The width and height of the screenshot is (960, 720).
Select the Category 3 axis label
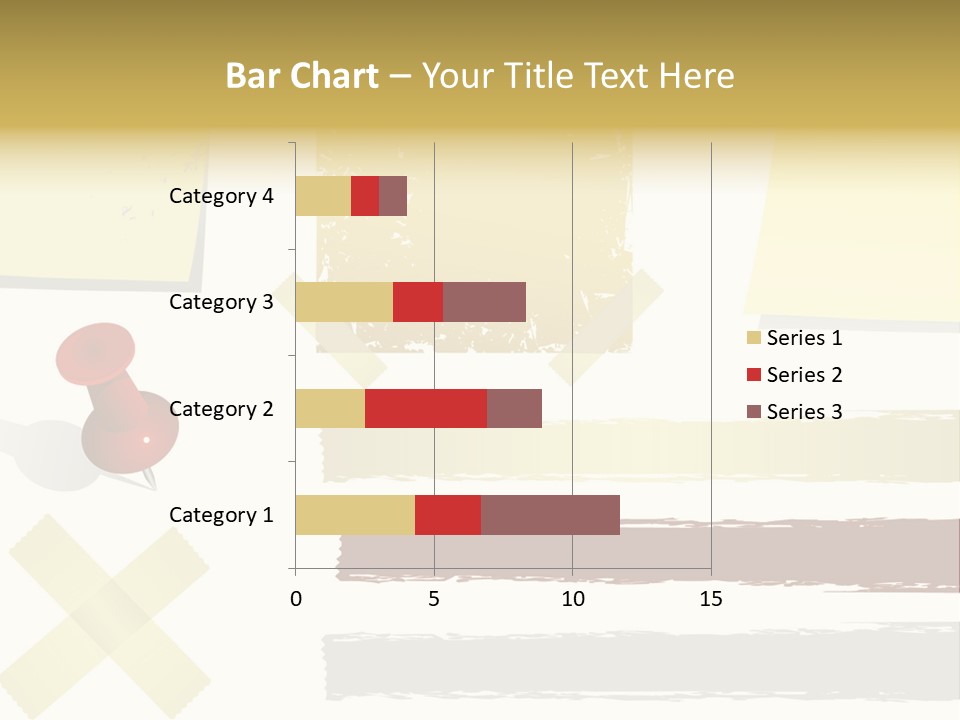[x=221, y=302]
